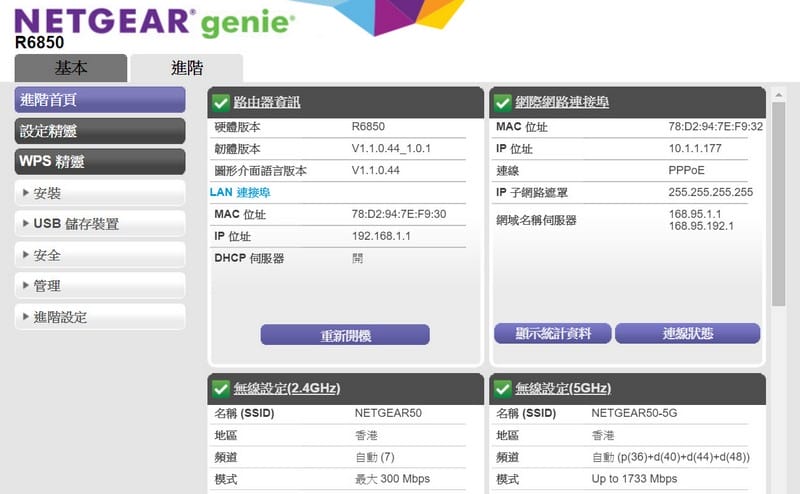Click the 重新開機 reboot button

345,335
